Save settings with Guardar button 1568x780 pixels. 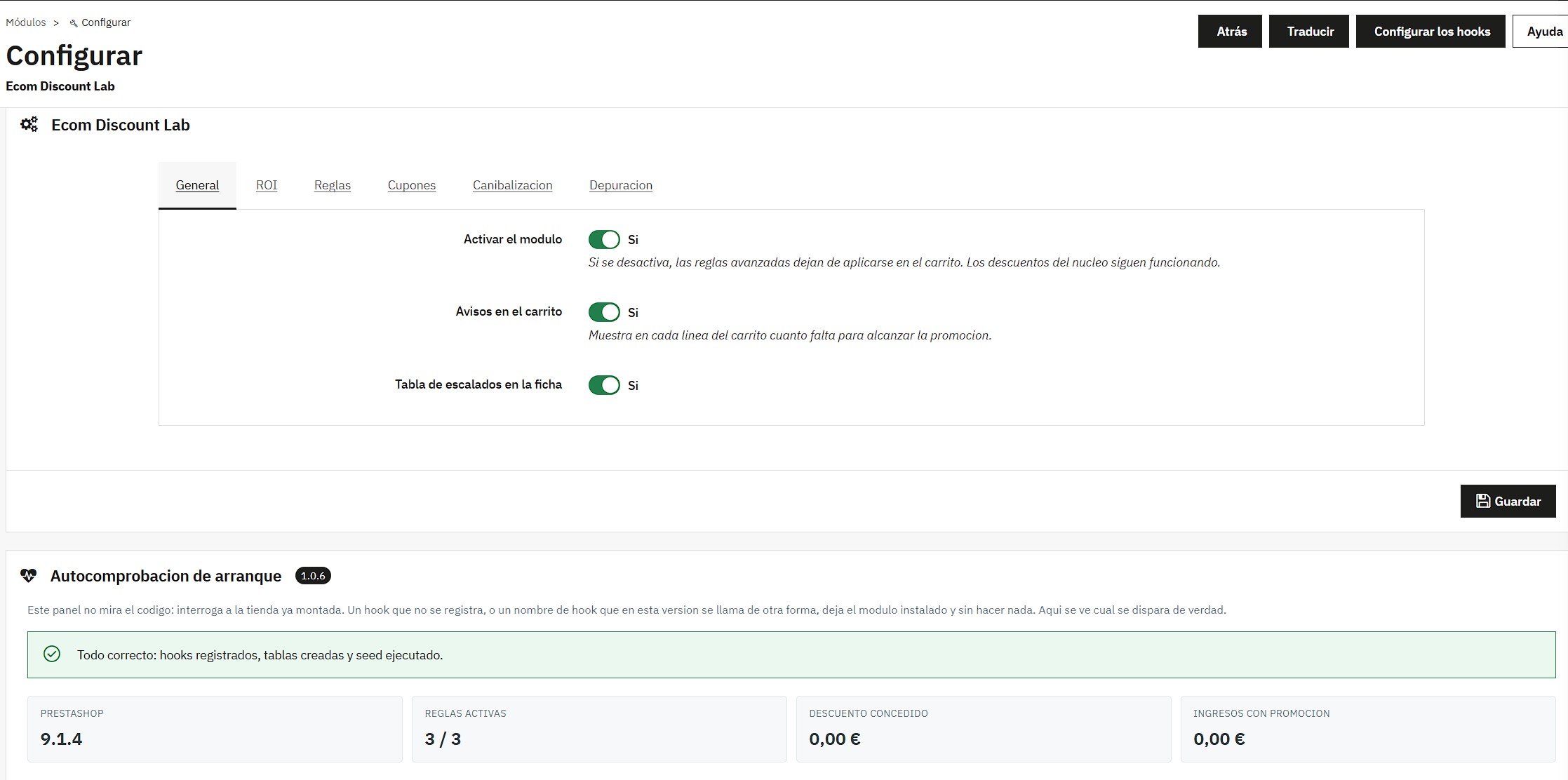[1508, 501]
